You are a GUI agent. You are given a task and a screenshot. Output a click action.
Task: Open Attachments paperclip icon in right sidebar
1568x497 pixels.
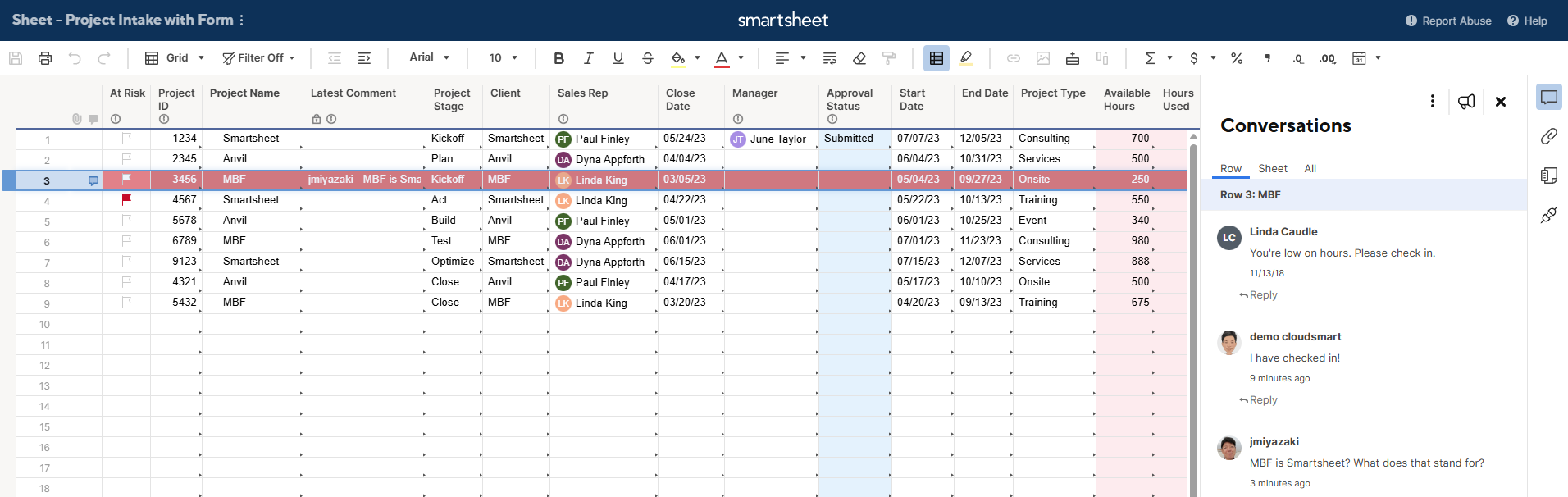tap(1549, 136)
